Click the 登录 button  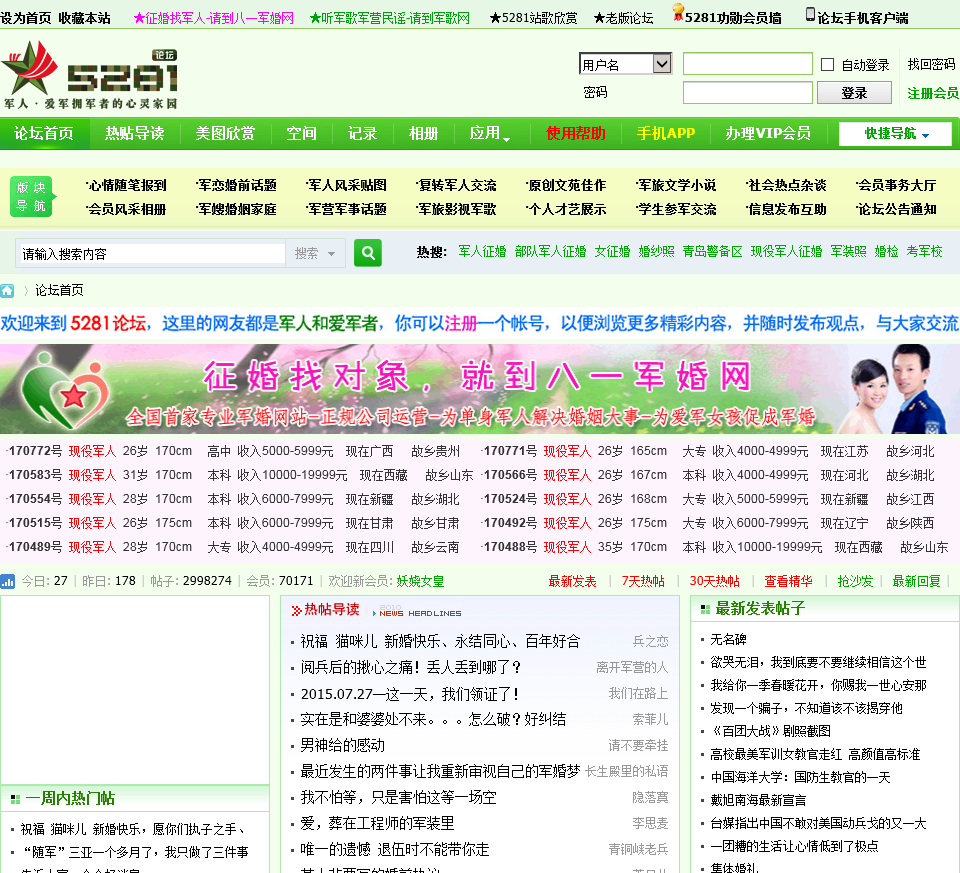(854, 93)
